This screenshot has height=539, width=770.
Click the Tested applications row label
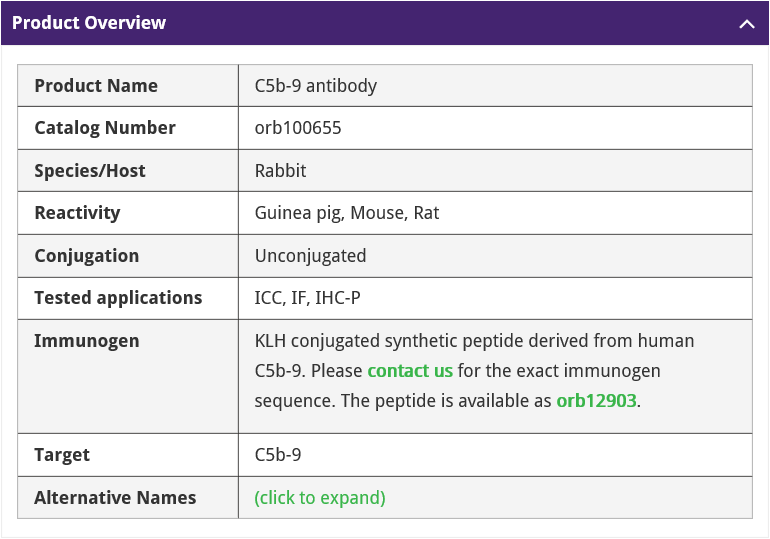pos(118,298)
